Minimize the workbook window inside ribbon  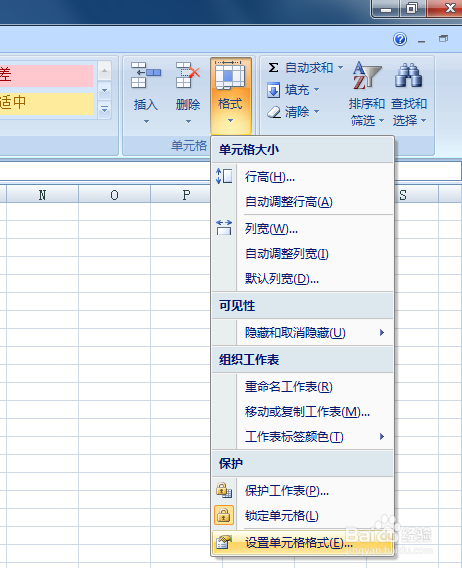point(421,41)
